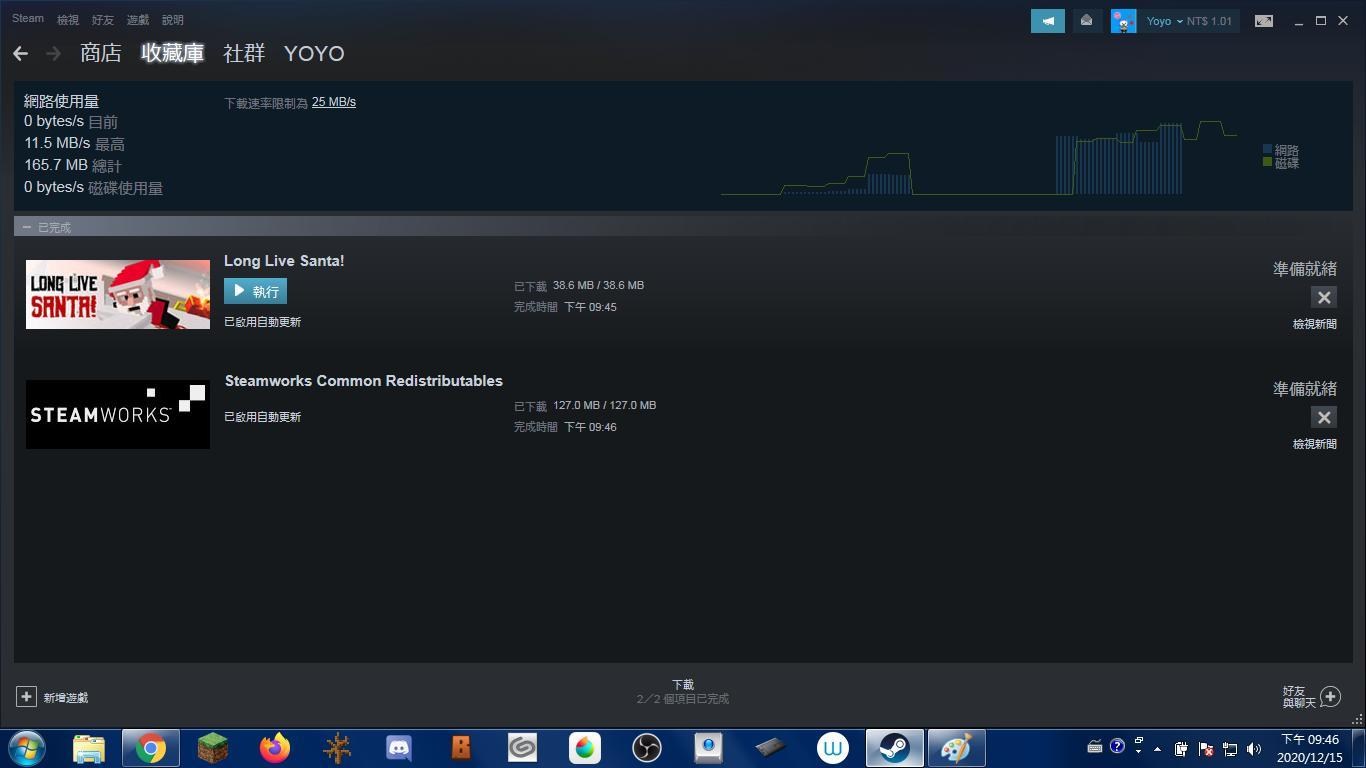The width and height of the screenshot is (1366, 768).
Task: Click the volume speaker tray icon
Action: [x=1254, y=748]
